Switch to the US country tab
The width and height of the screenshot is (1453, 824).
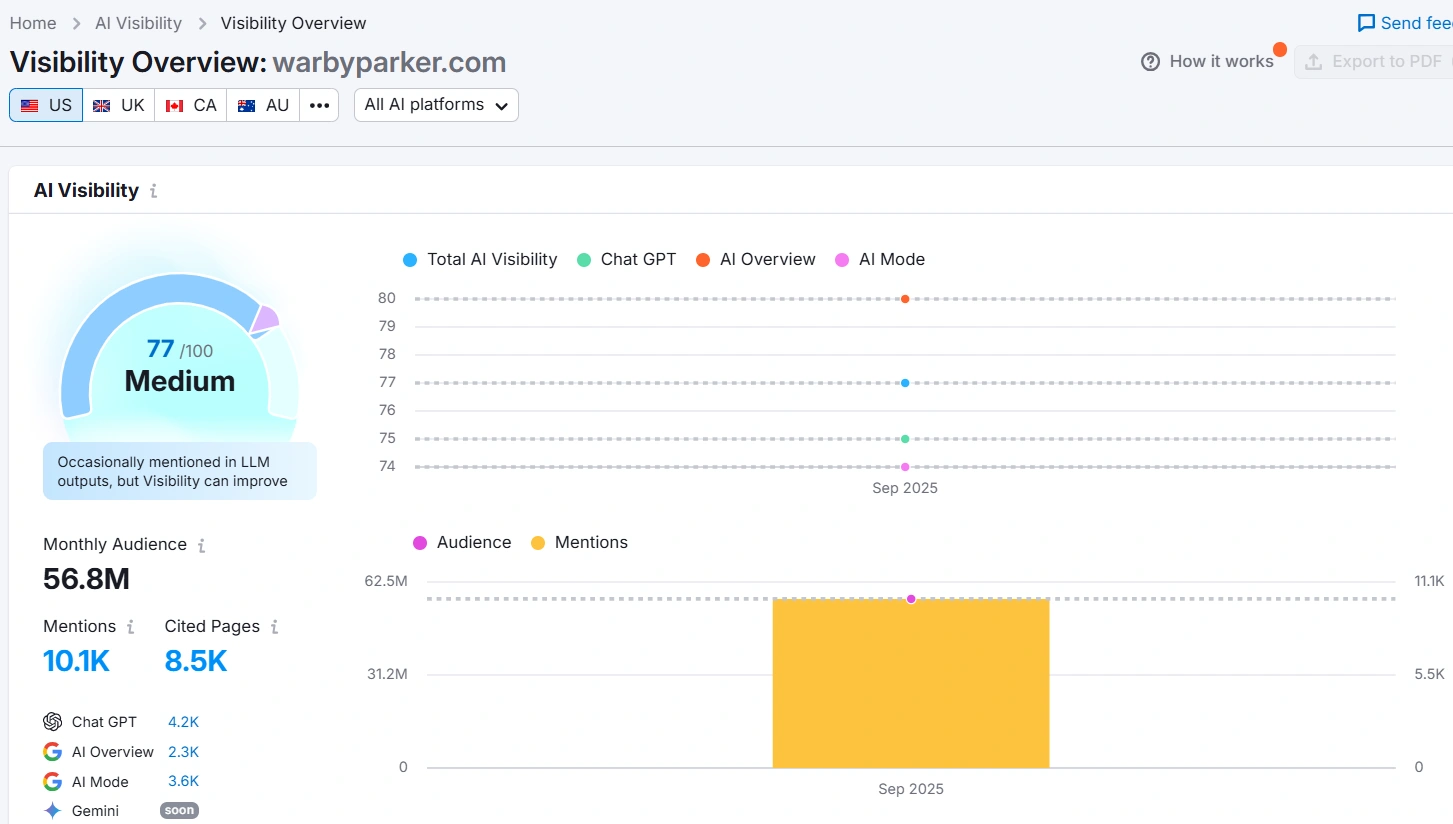tap(46, 105)
